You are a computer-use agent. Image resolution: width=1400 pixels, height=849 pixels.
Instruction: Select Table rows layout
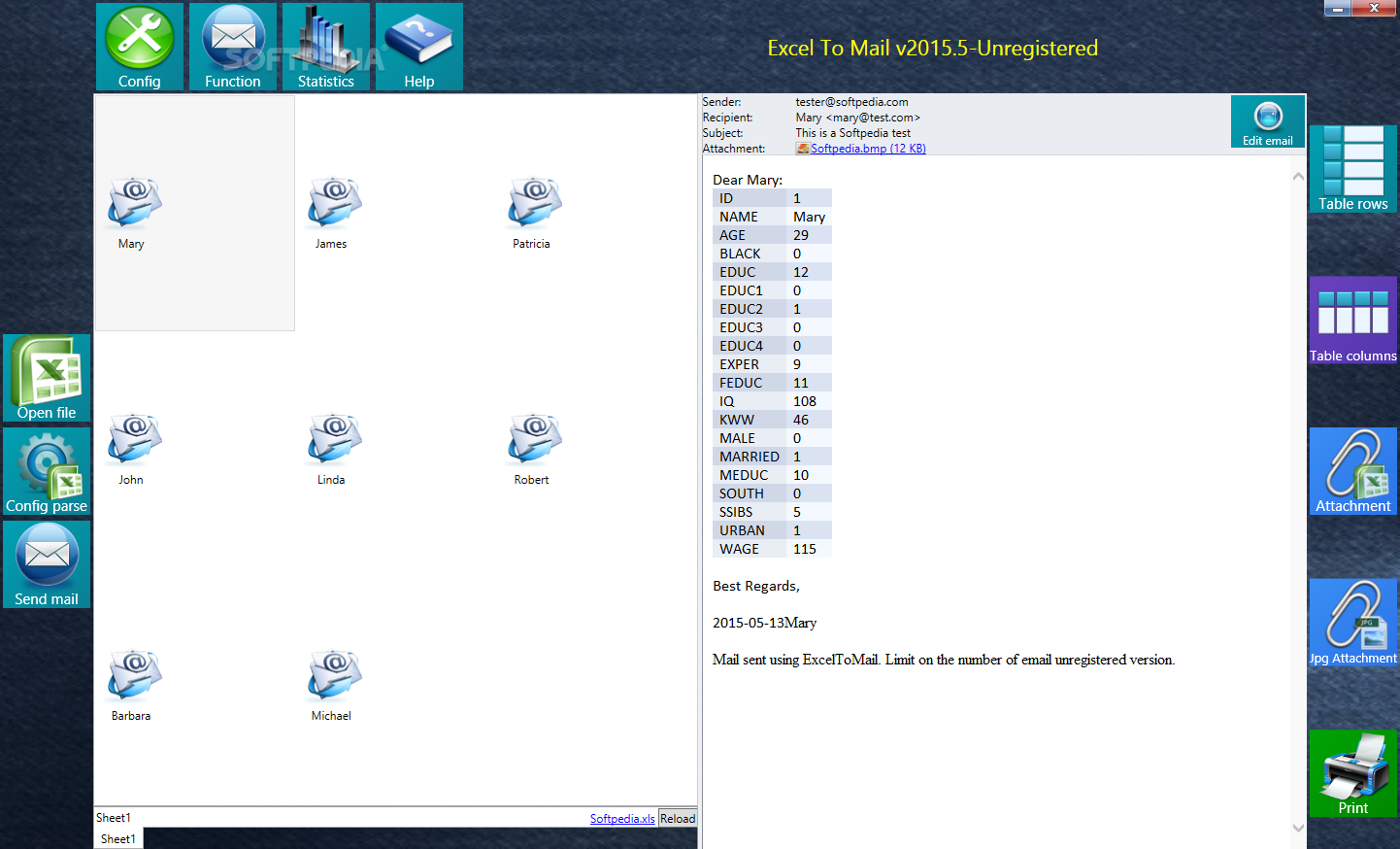click(x=1353, y=169)
